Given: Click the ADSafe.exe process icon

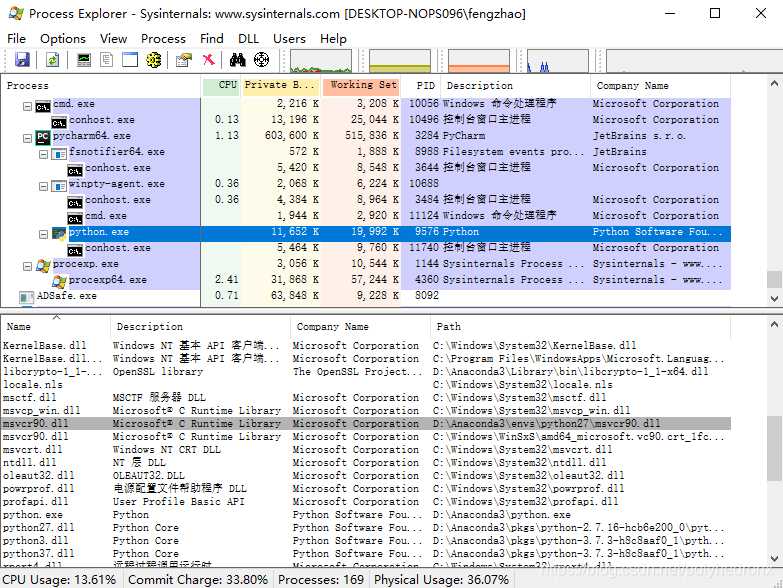Looking at the screenshot, I should coord(26,297).
